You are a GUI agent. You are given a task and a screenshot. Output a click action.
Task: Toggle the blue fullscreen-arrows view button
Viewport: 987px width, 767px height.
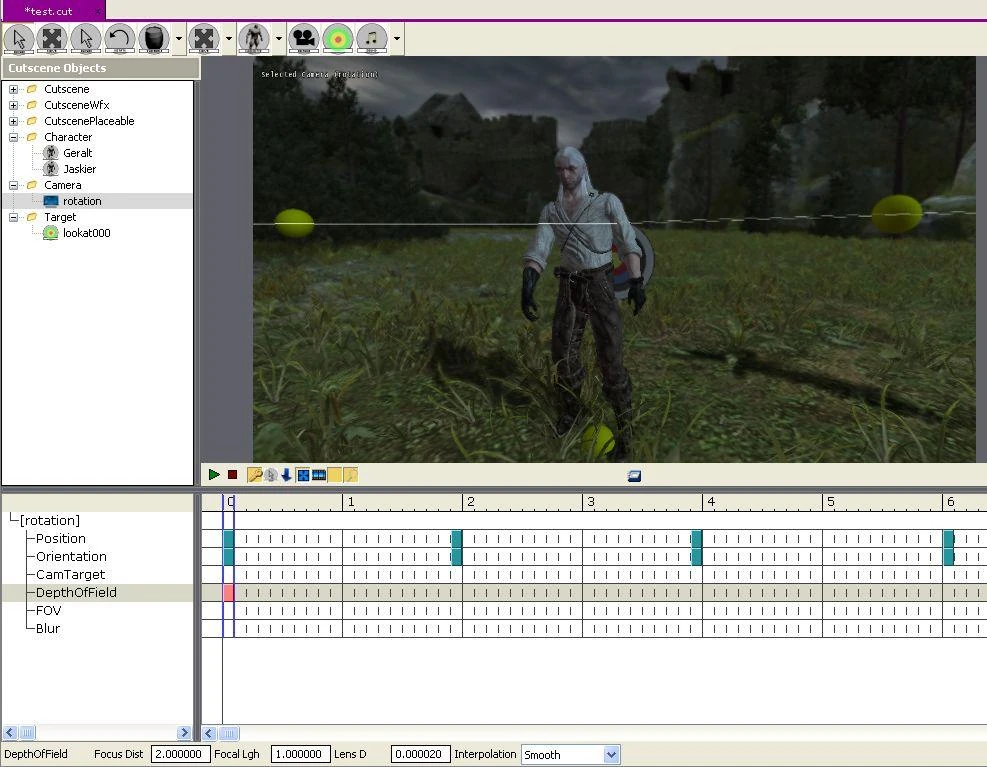click(x=303, y=475)
